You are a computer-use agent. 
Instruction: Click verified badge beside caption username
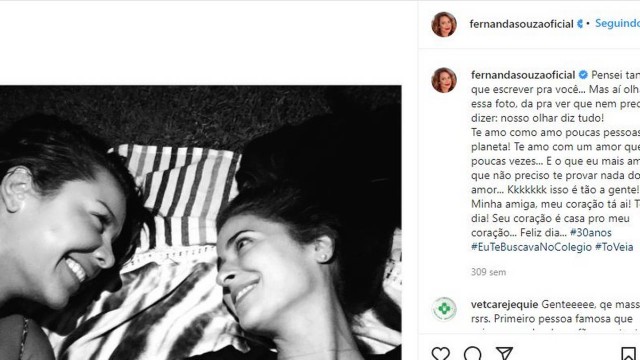click(583, 75)
